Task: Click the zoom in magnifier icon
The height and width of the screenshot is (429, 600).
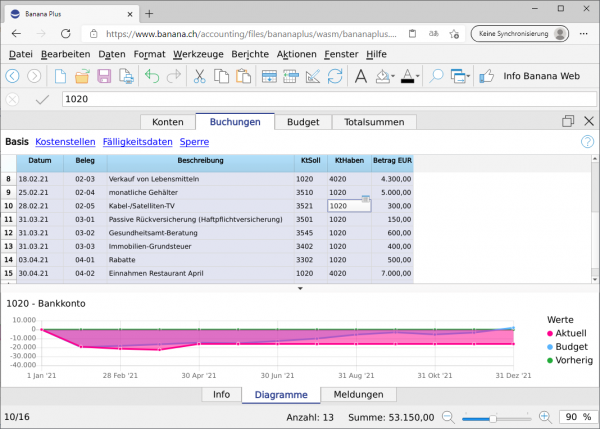Action: pyautogui.click(x=545, y=417)
